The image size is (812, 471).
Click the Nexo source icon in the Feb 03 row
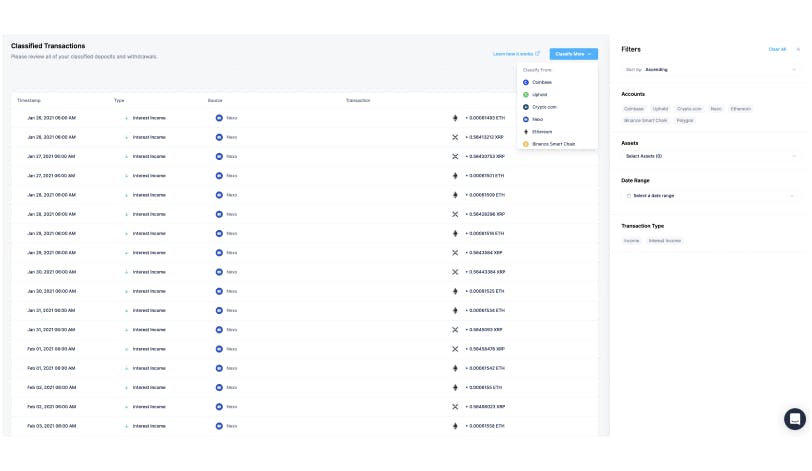(x=219, y=426)
